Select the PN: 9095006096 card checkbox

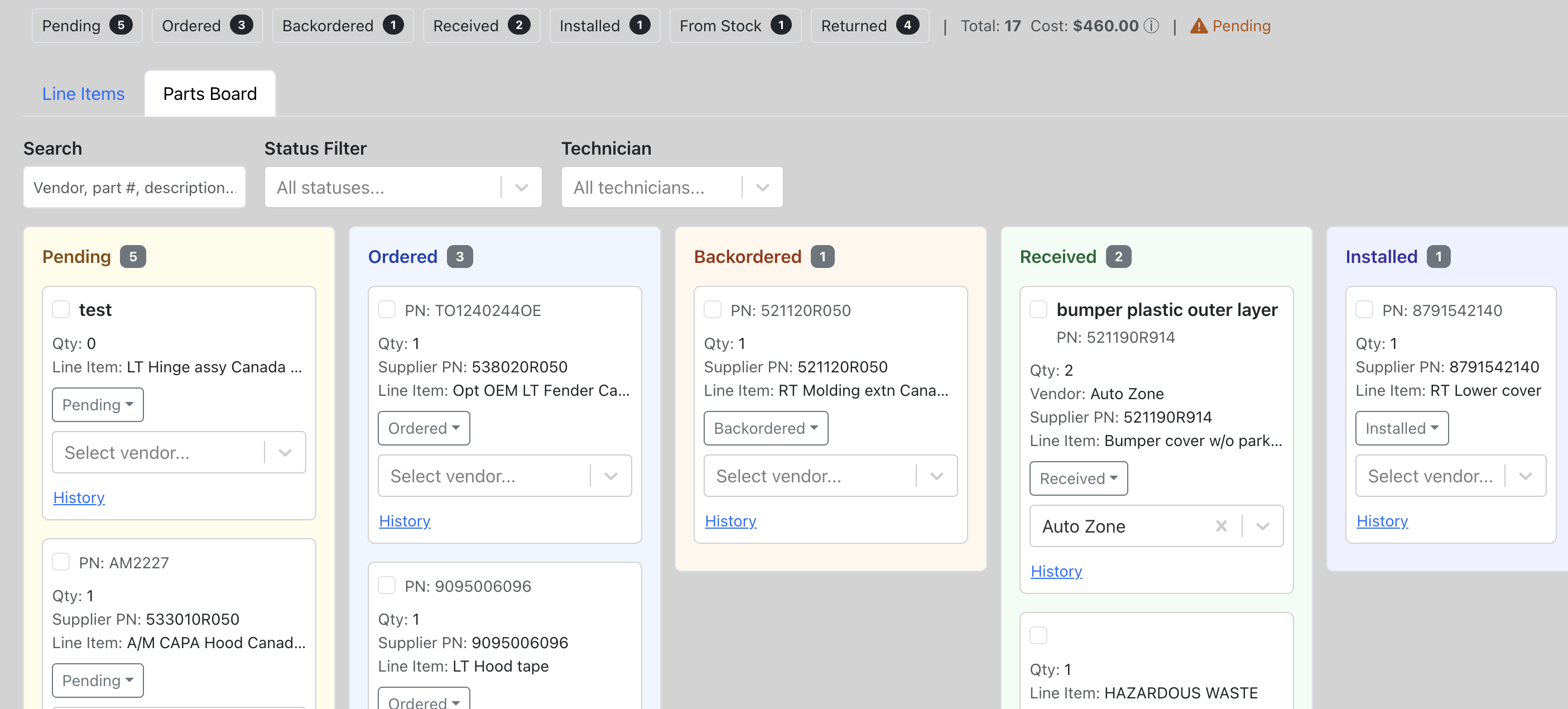387,586
